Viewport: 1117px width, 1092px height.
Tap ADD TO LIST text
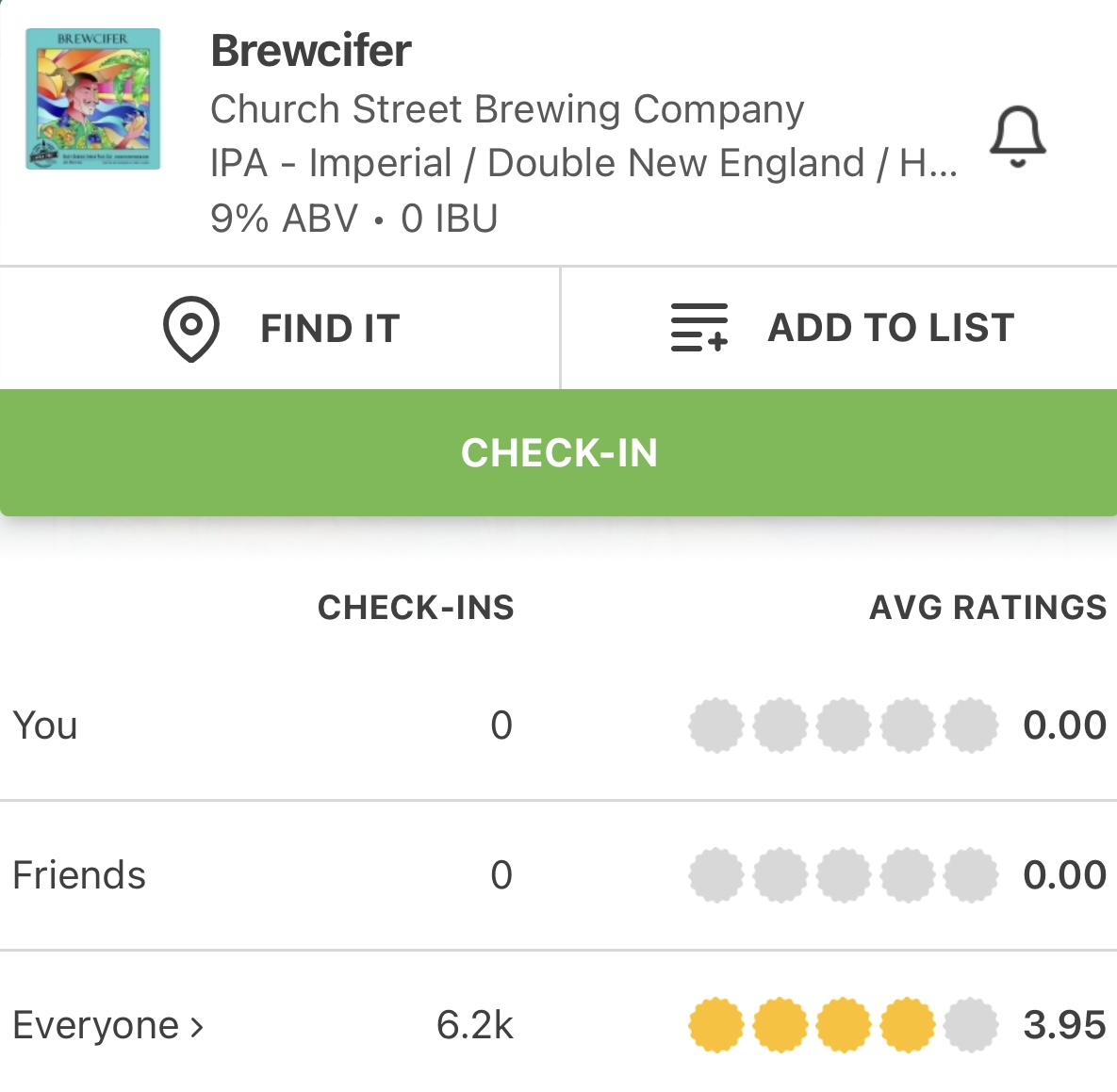tap(891, 328)
